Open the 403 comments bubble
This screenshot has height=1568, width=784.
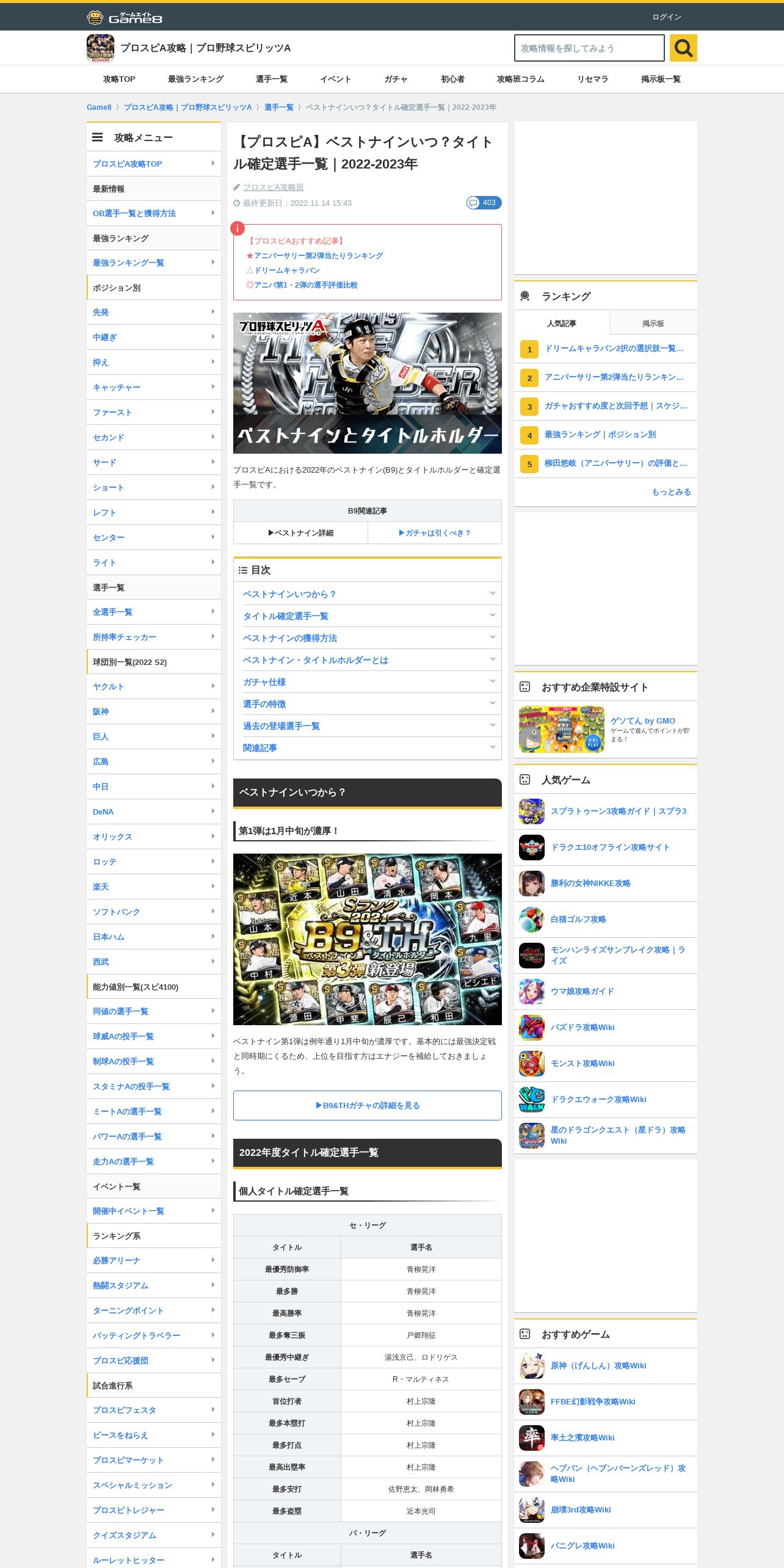coord(484,203)
